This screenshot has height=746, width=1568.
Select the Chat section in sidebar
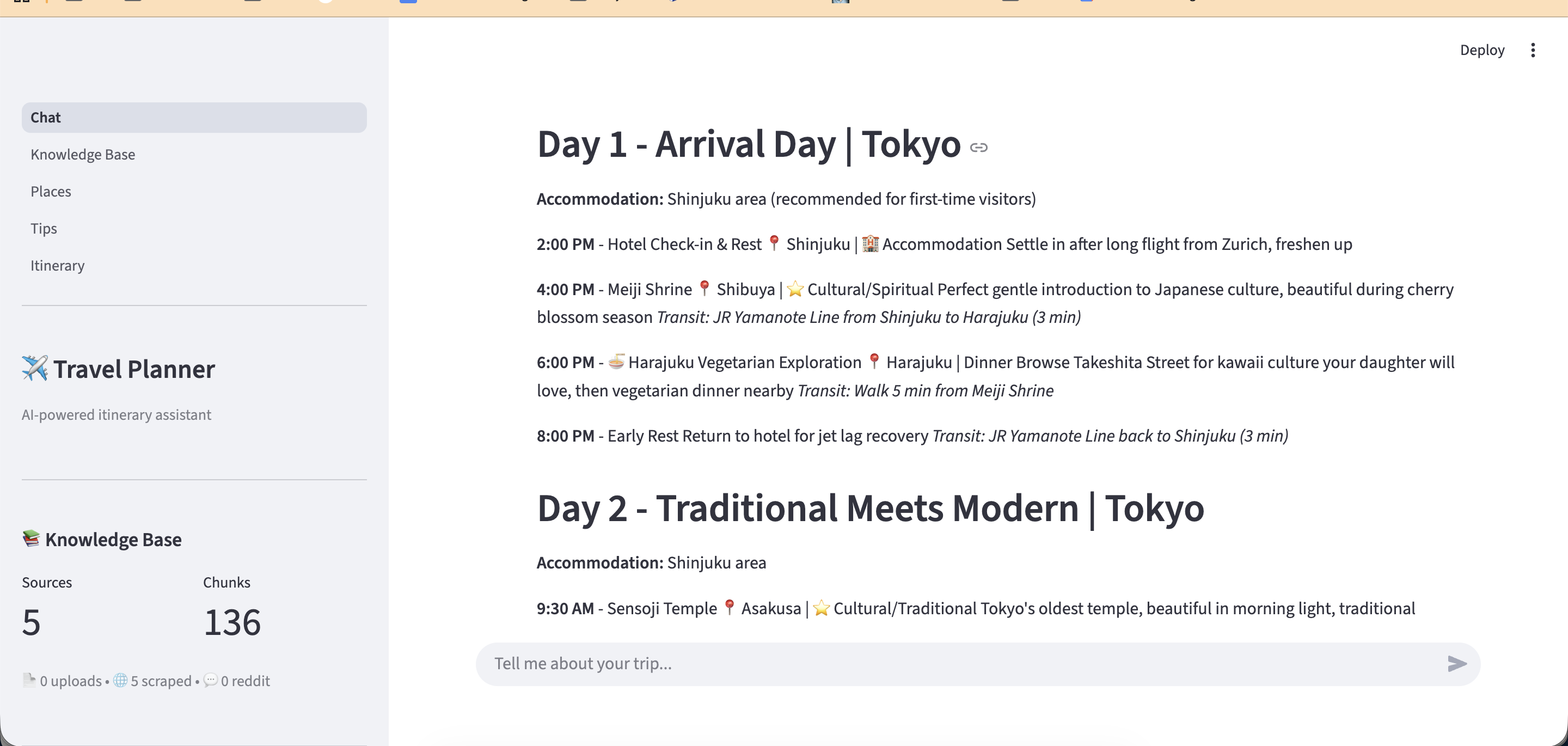(46, 117)
